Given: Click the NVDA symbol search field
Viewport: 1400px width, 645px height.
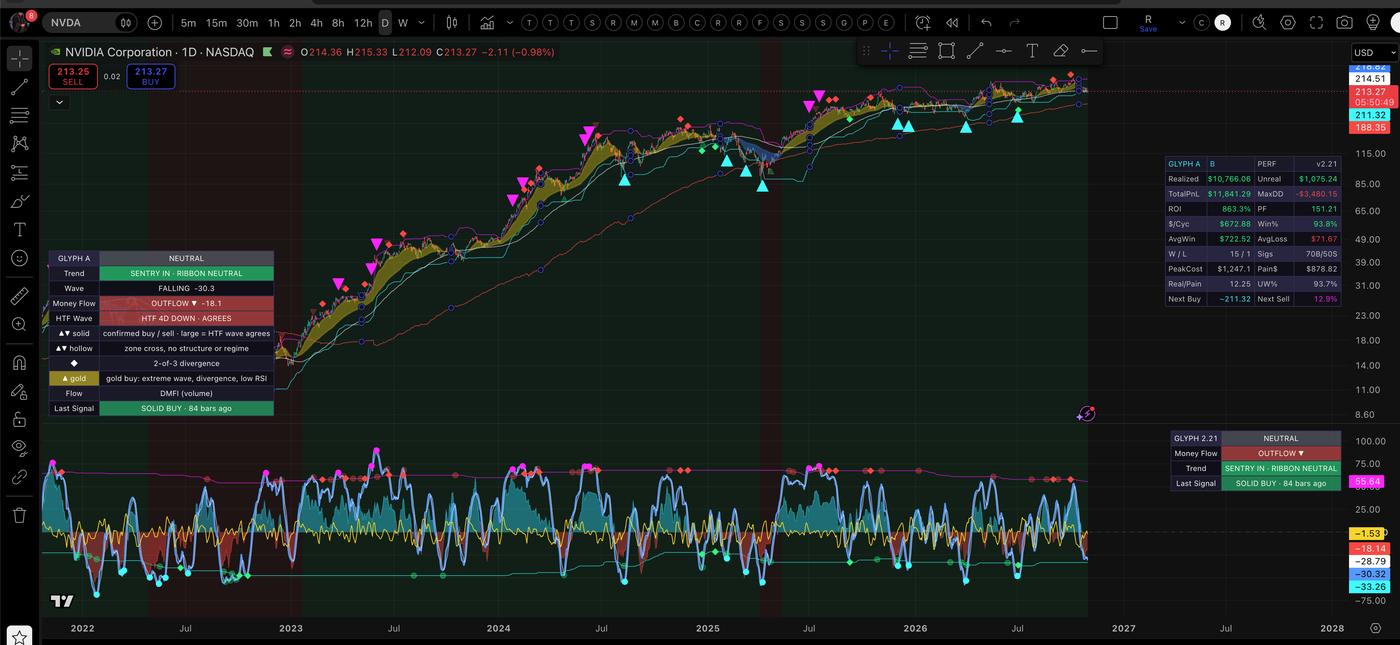Looking at the screenshot, I should click(90, 22).
